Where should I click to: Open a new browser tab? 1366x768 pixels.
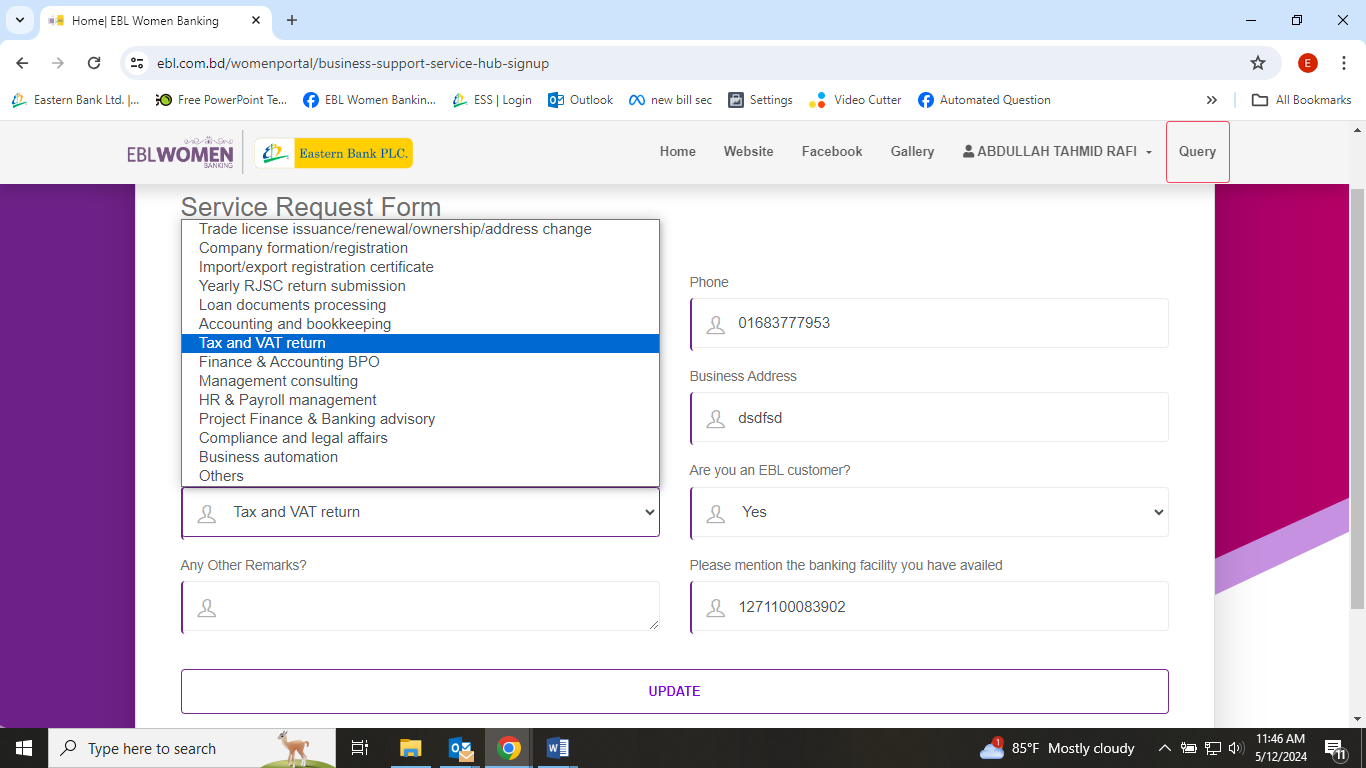(x=292, y=20)
